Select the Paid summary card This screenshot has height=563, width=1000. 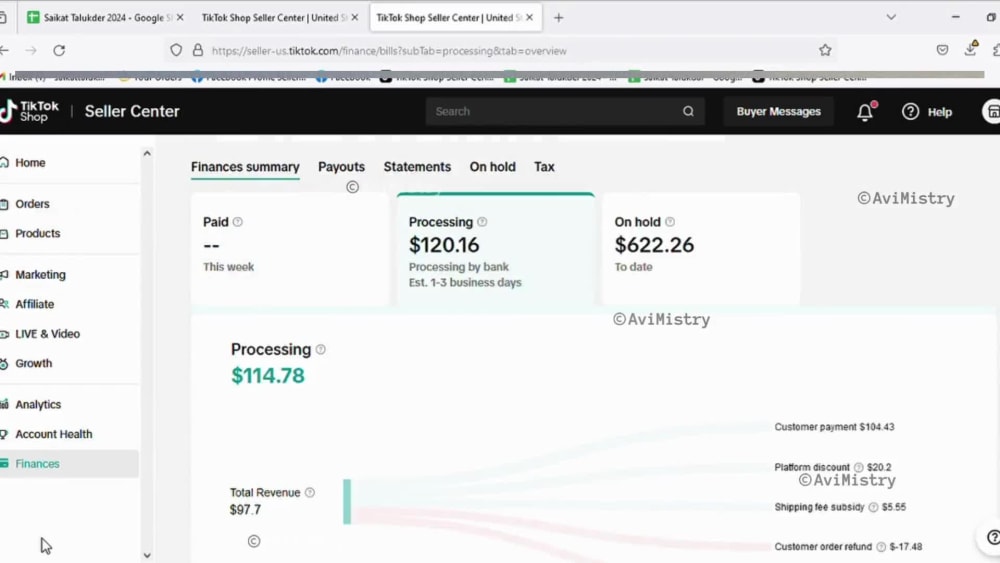(290, 249)
